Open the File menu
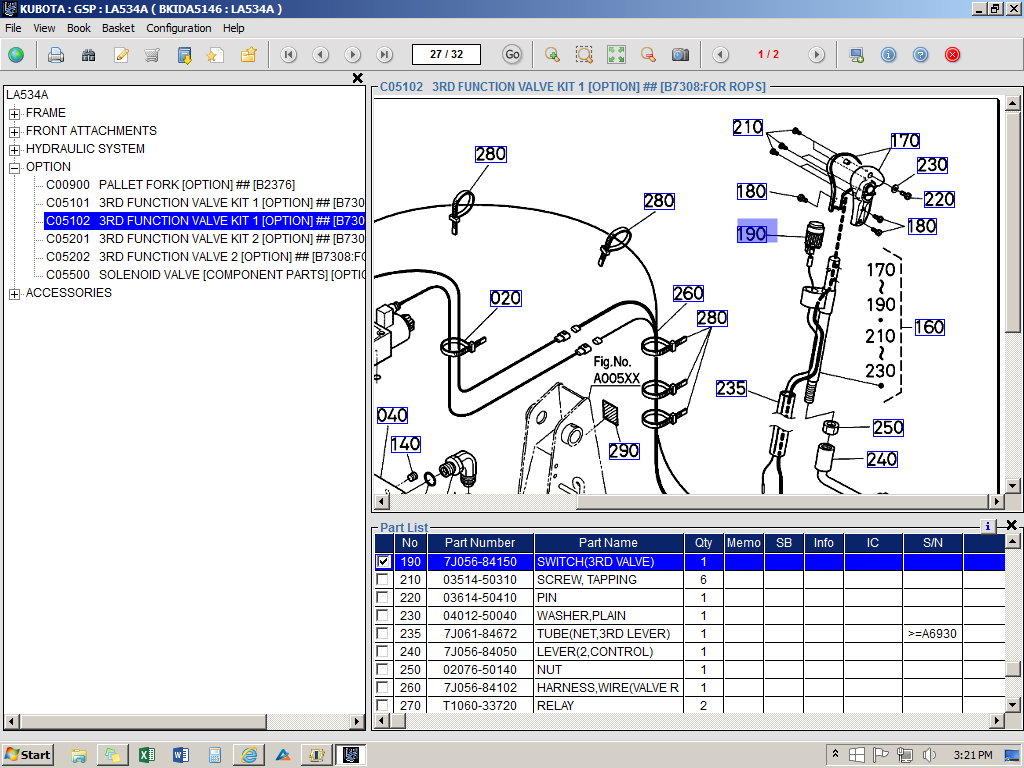The height and width of the screenshot is (768, 1024). tap(13, 28)
